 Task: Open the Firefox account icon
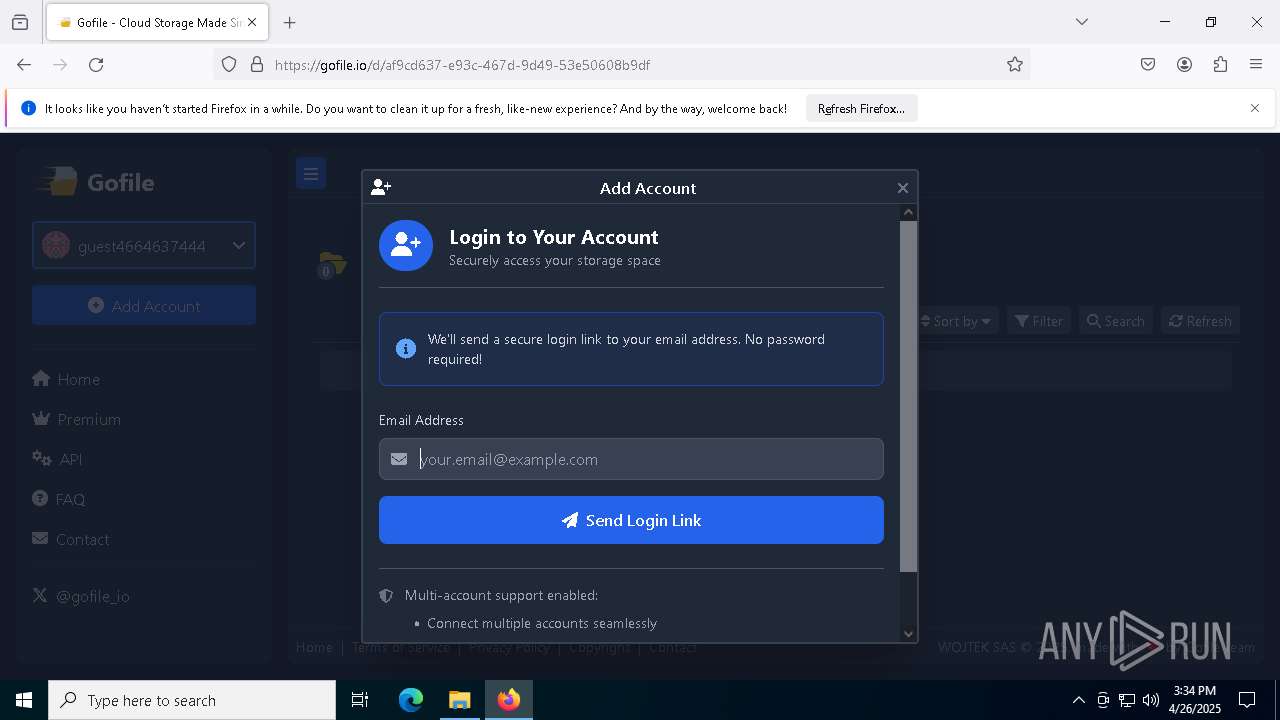[x=1184, y=65]
